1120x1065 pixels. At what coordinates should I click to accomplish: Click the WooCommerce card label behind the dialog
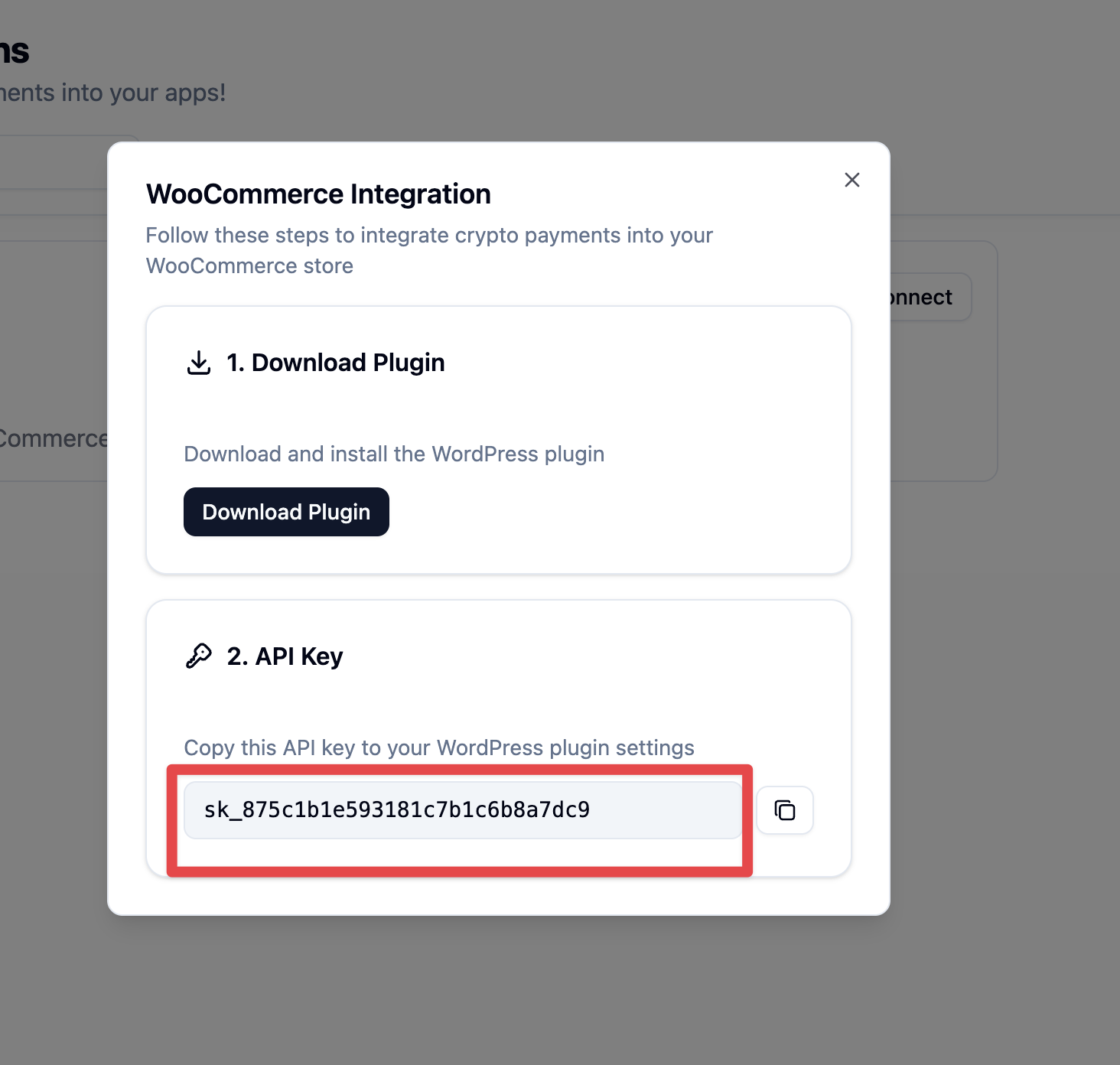54,438
